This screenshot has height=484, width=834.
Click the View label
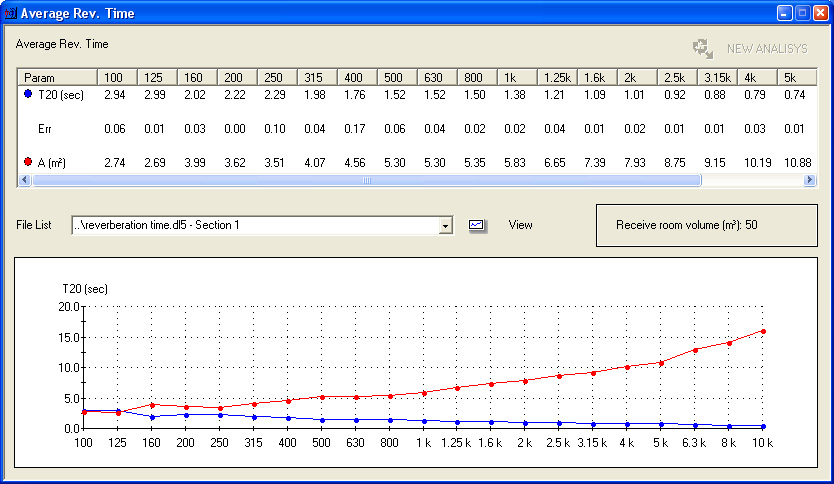click(520, 225)
